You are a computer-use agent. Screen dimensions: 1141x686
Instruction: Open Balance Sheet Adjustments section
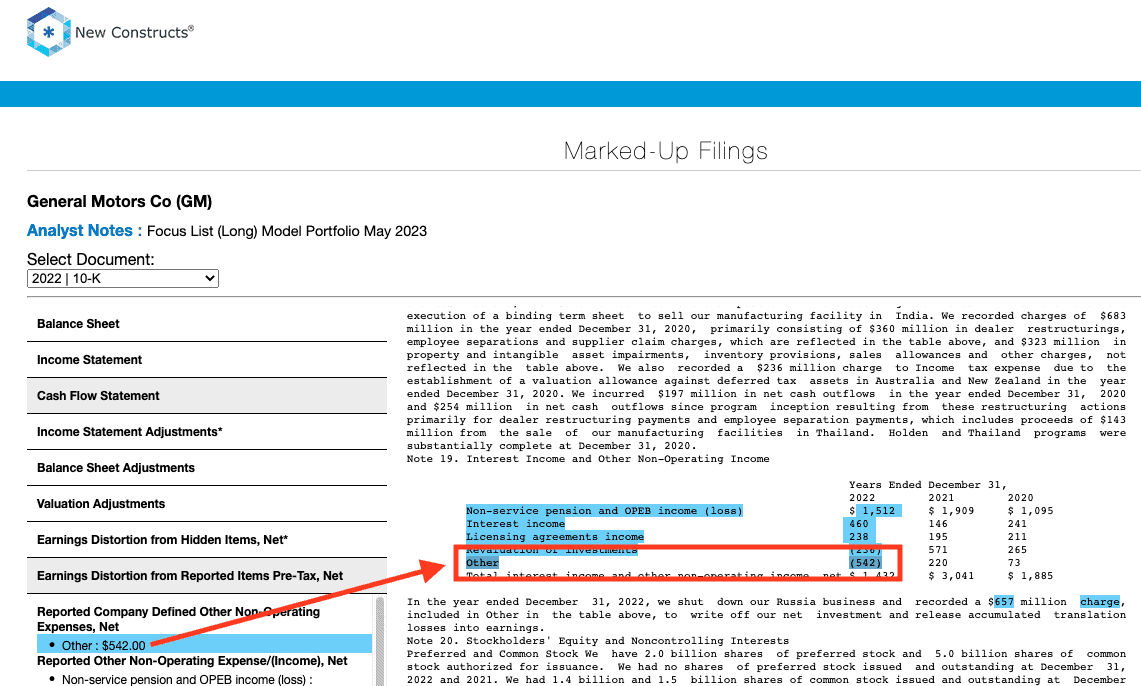[x=207, y=468]
